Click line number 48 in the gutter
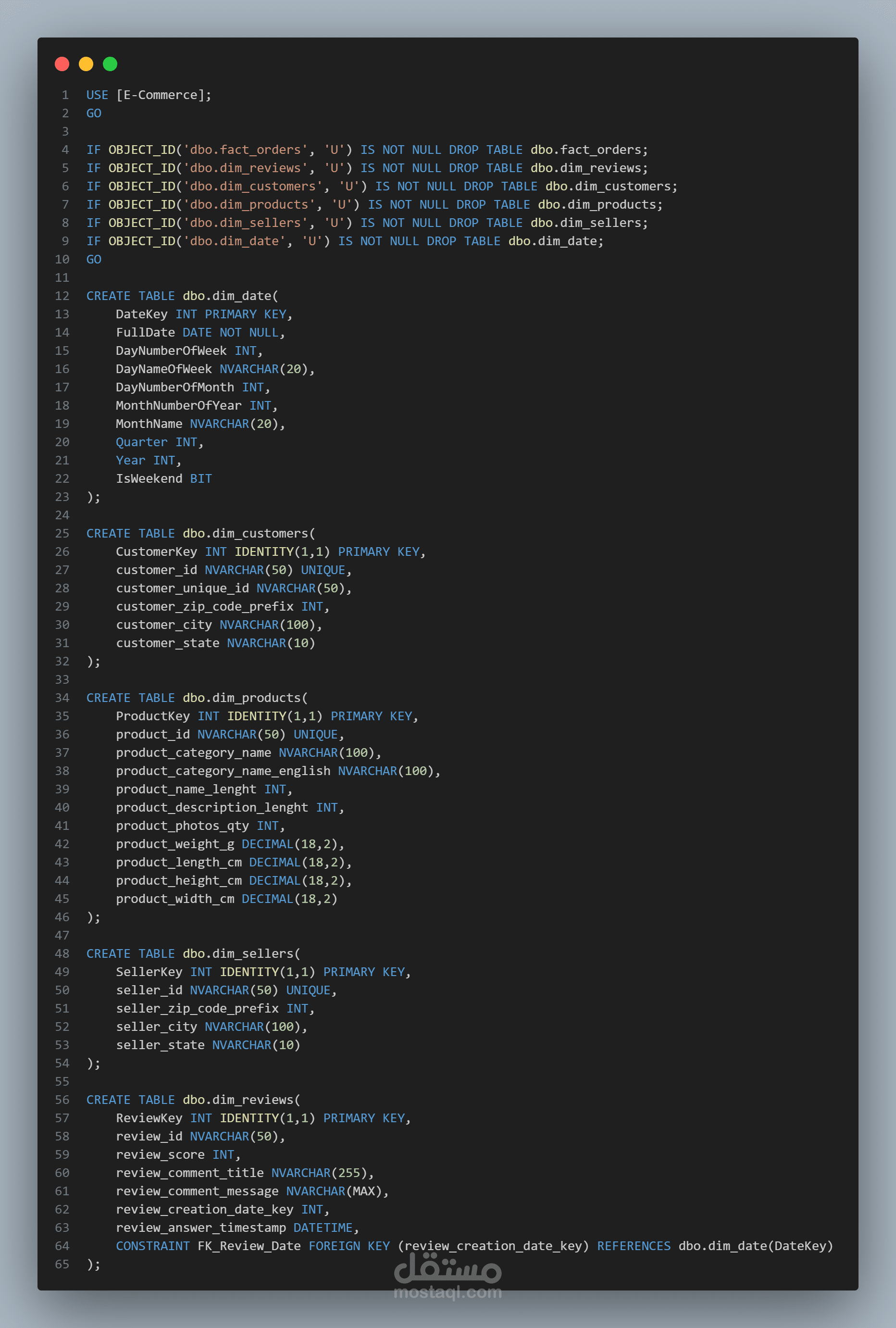 (62, 953)
